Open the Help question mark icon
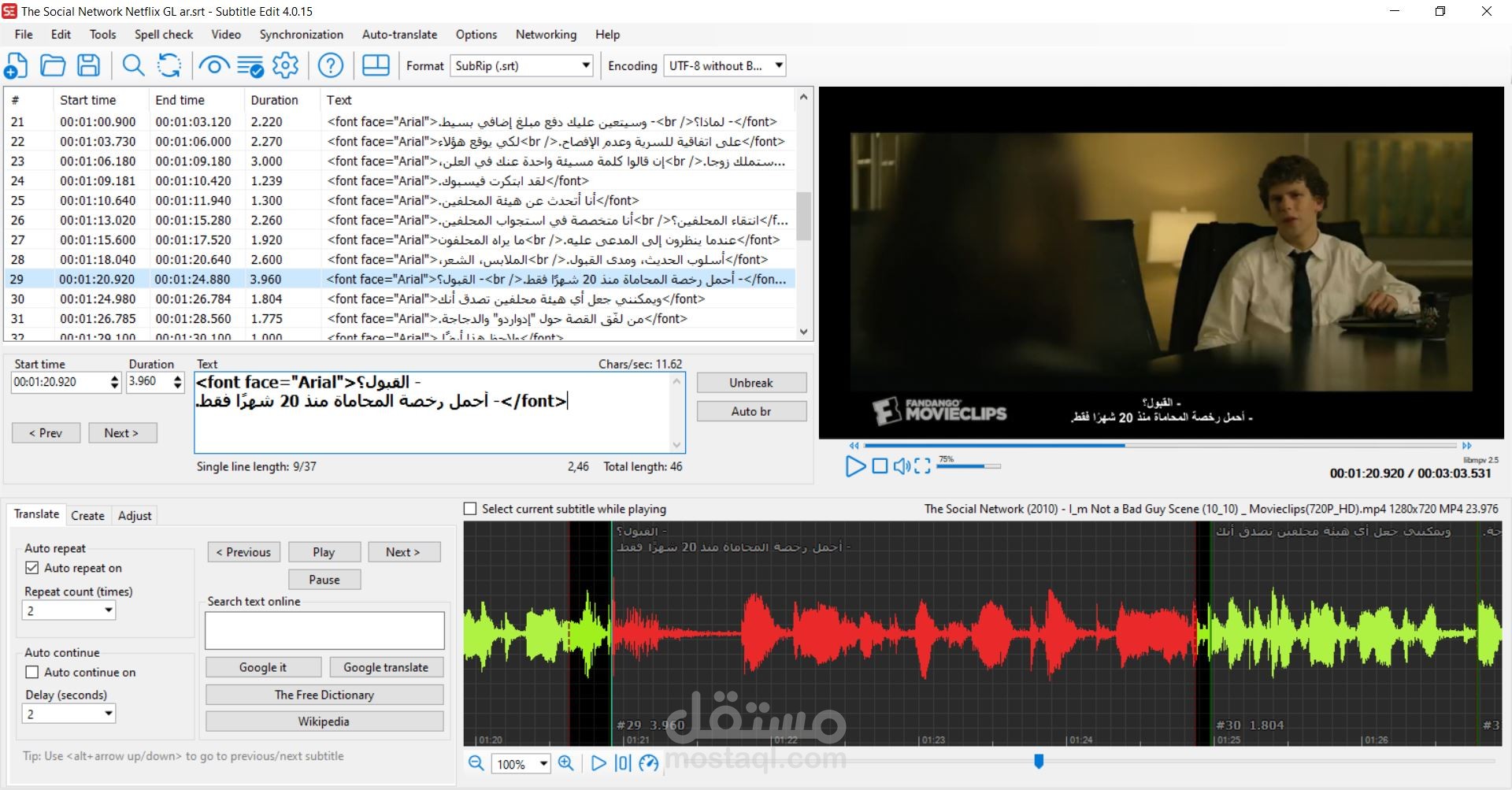This screenshot has width=1512, height=790. click(331, 65)
